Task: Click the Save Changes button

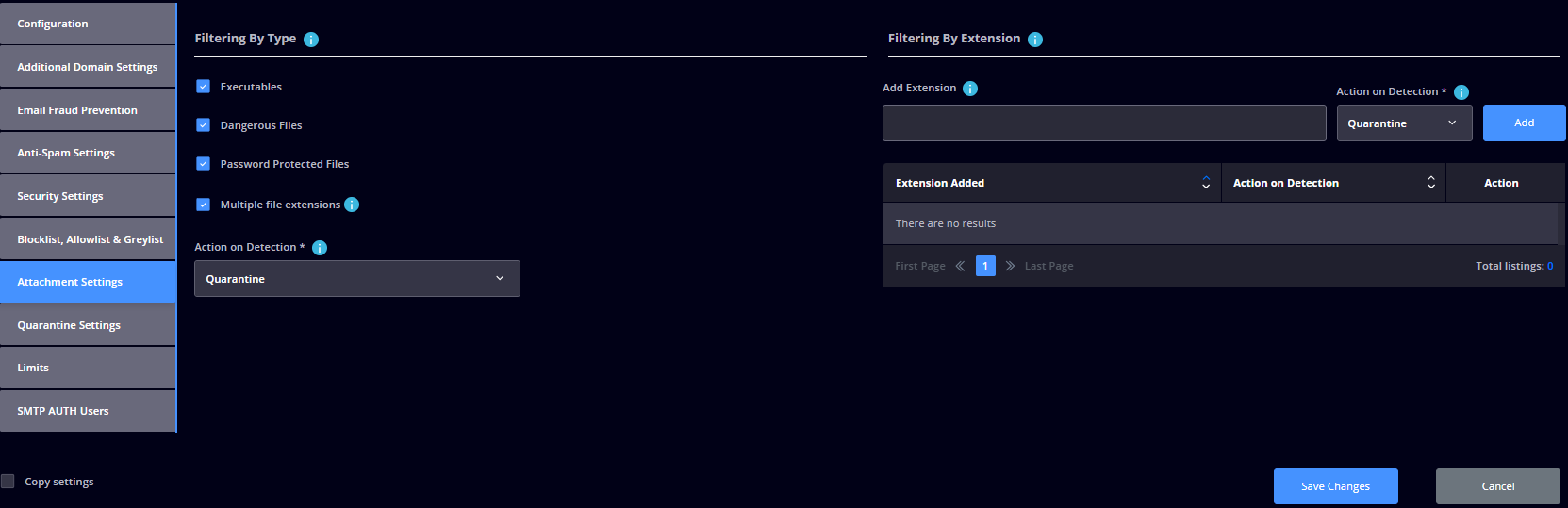Action: [1335, 486]
